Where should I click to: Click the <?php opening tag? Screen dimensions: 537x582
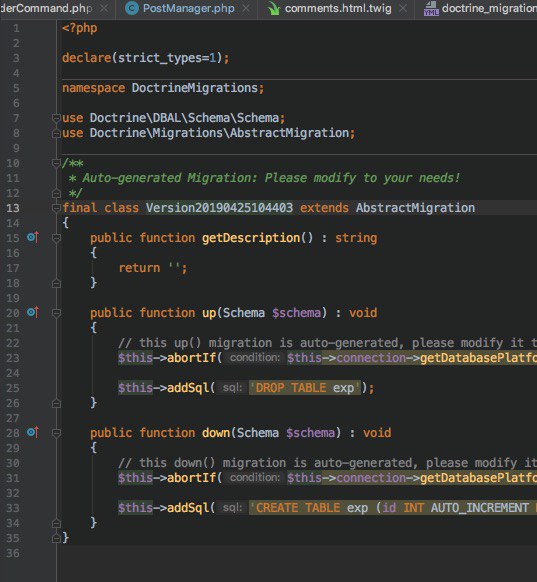(80, 28)
